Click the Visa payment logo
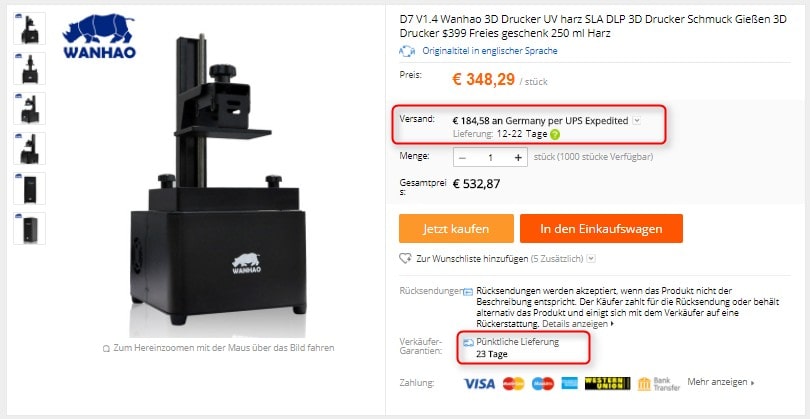 tap(479, 383)
